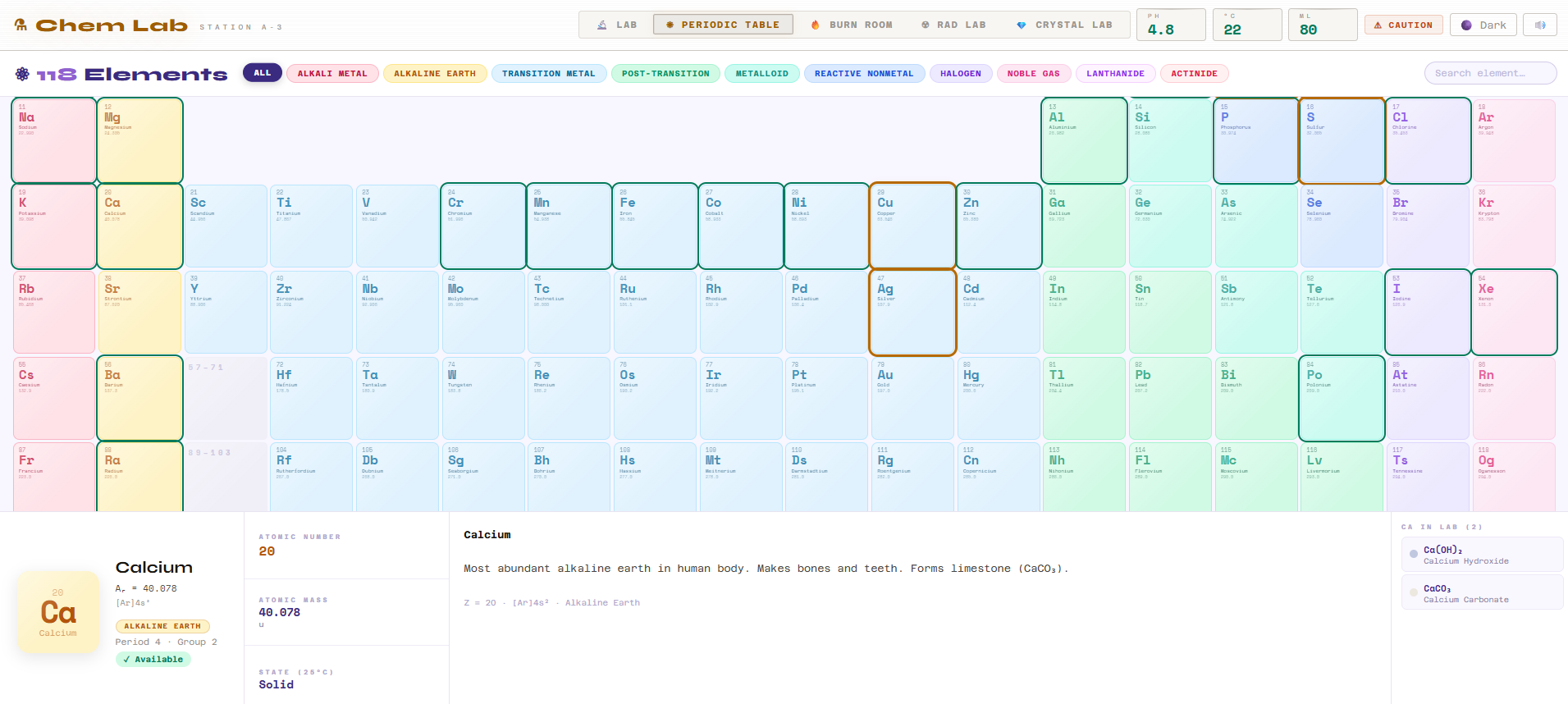Select the Xenon (Xe) element tile

[1514, 313]
